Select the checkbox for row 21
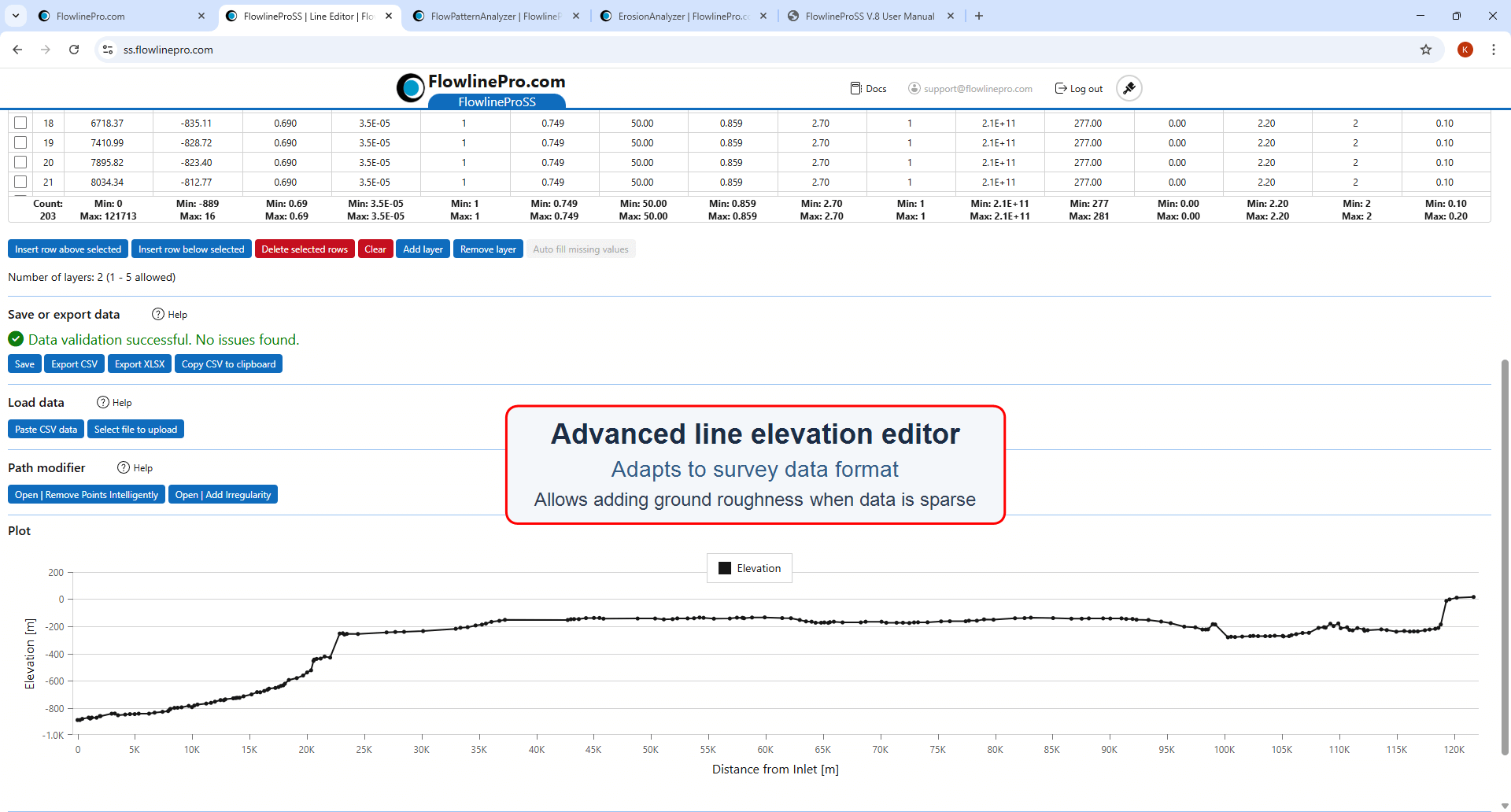1511x812 pixels. [x=20, y=182]
